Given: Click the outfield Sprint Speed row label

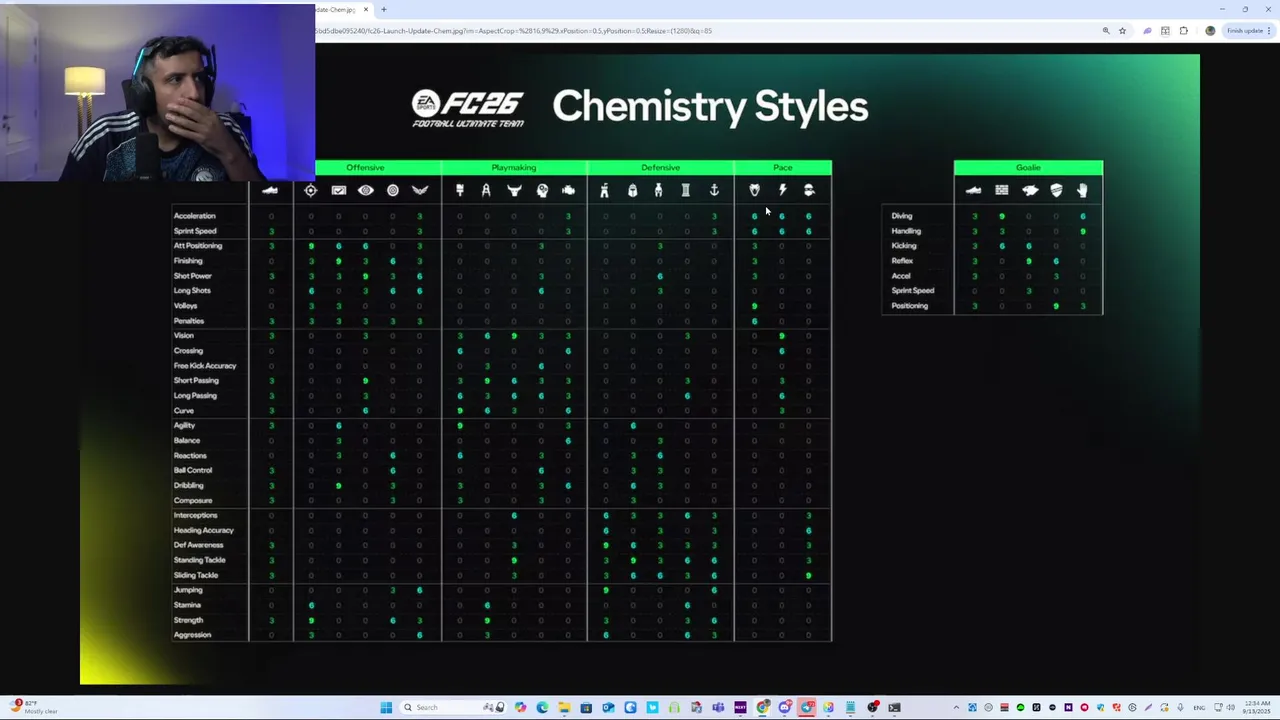Looking at the screenshot, I should click(195, 231).
